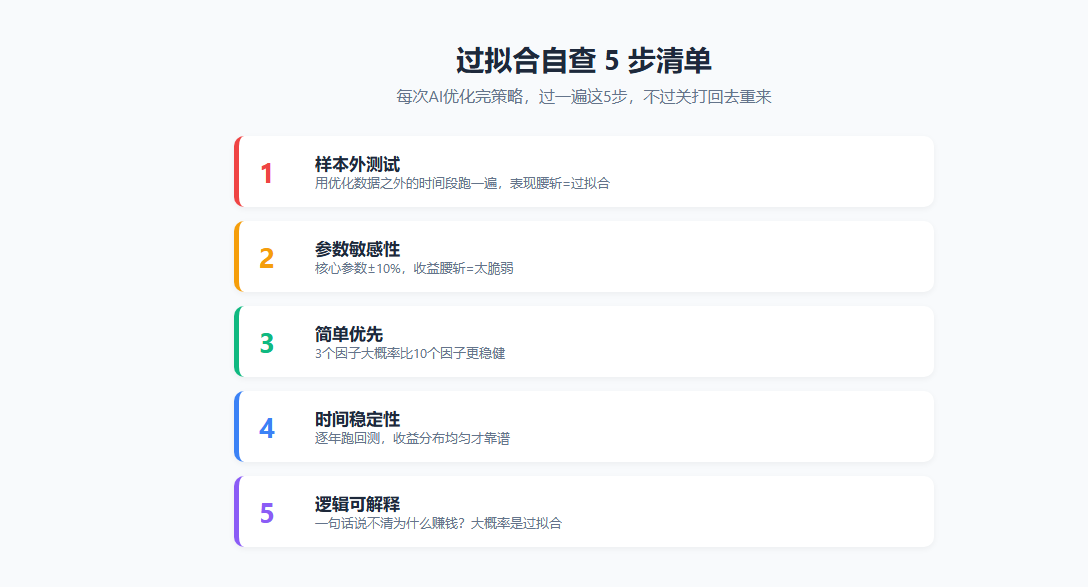Click the orange number 2 badge
The image size is (1088, 587).
(266, 258)
